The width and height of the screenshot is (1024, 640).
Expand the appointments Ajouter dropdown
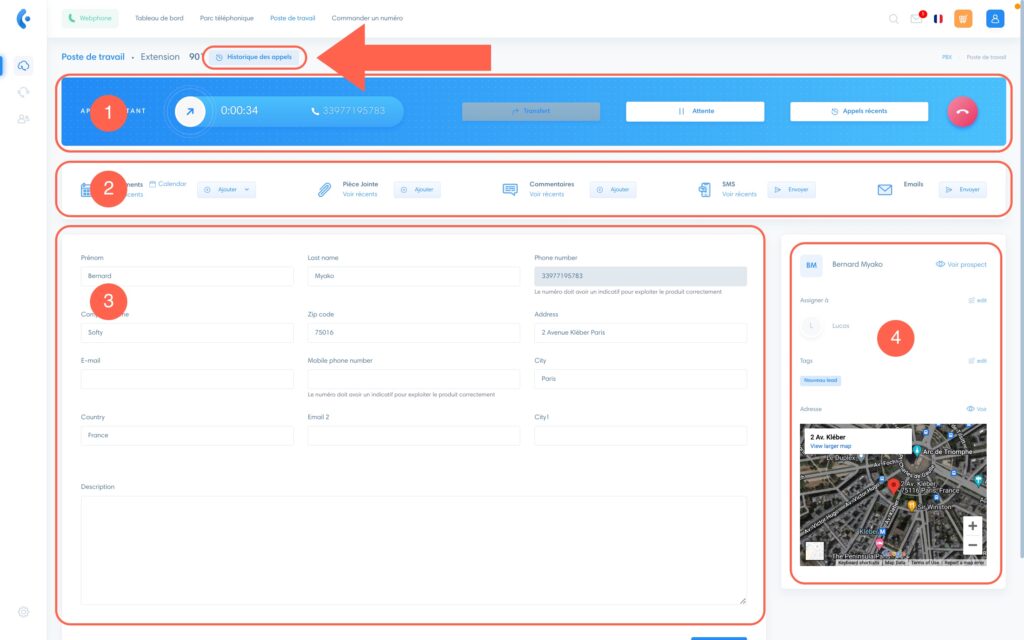pyautogui.click(x=226, y=189)
